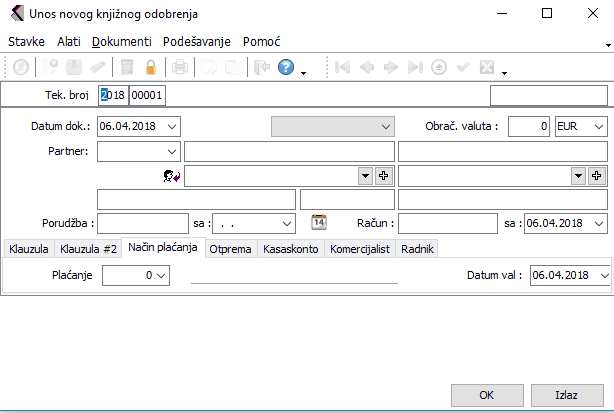The image size is (614, 413).
Task: Open the calendar icon next to Porudžba date
Action: pos(319,222)
